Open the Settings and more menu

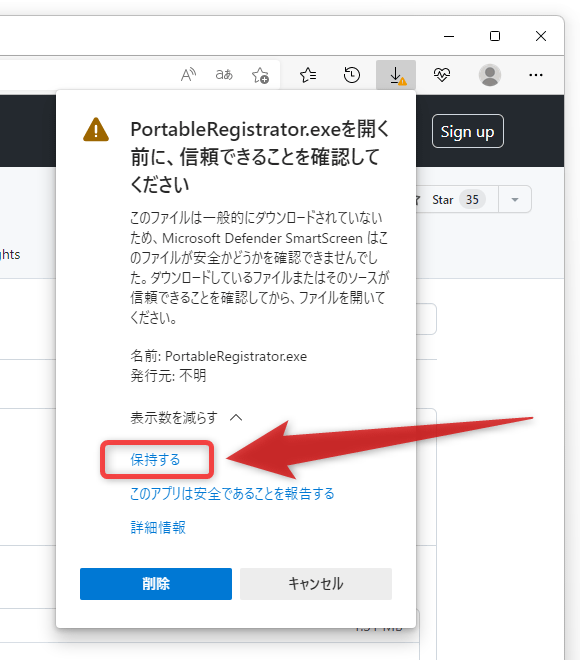pos(536,75)
